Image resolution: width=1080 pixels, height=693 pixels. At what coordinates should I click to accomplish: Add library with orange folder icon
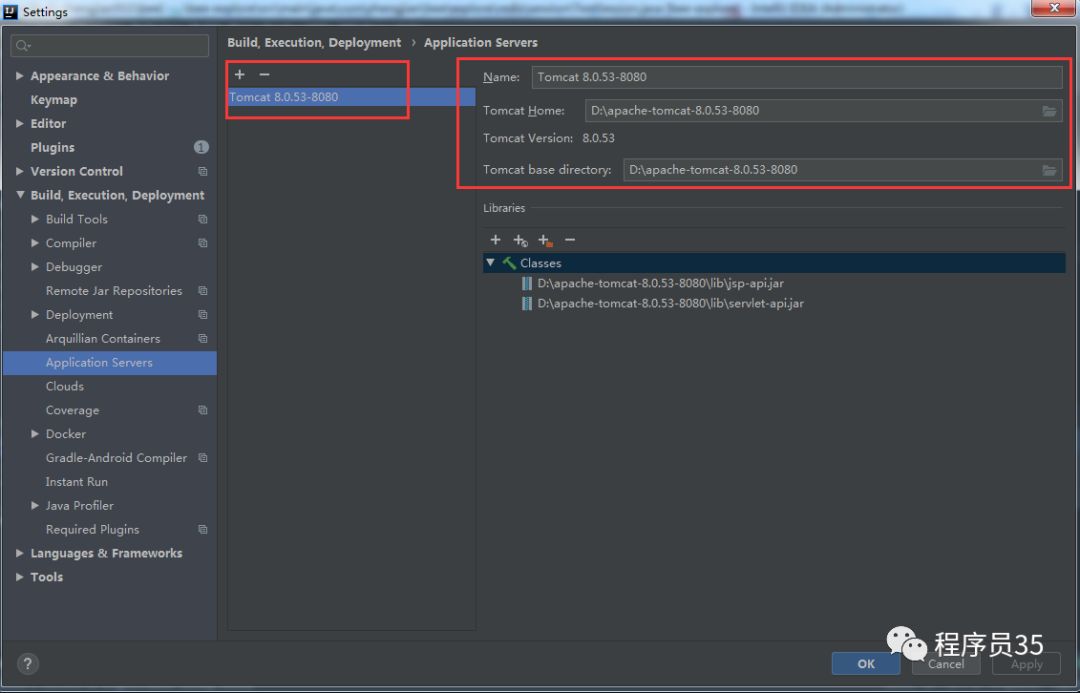coord(546,240)
